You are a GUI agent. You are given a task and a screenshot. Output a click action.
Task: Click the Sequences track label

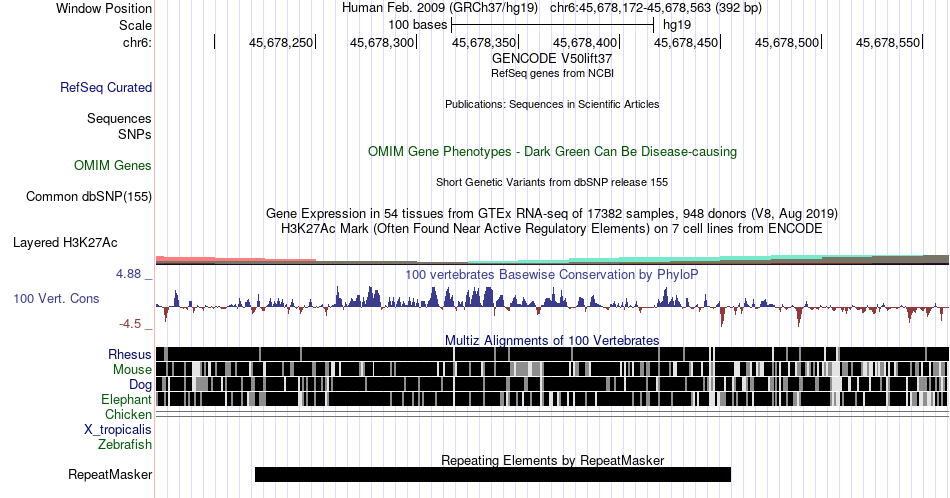pos(119,118)
